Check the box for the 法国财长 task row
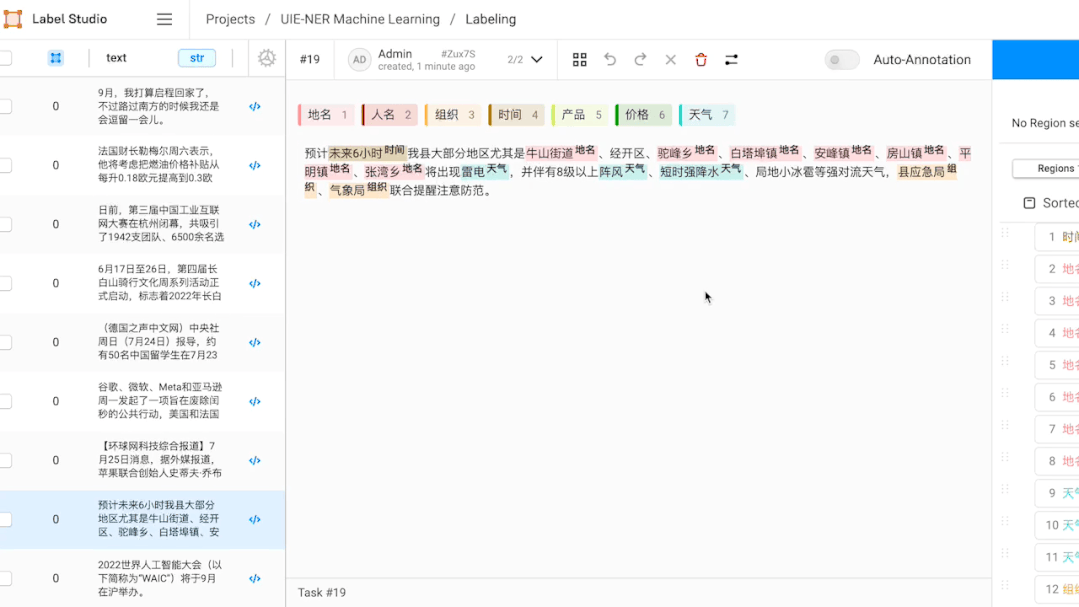 tap(6, 165)
